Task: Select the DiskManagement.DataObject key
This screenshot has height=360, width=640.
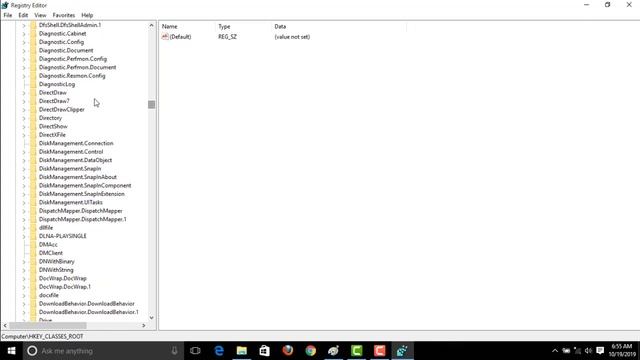Action: (75, 160)
